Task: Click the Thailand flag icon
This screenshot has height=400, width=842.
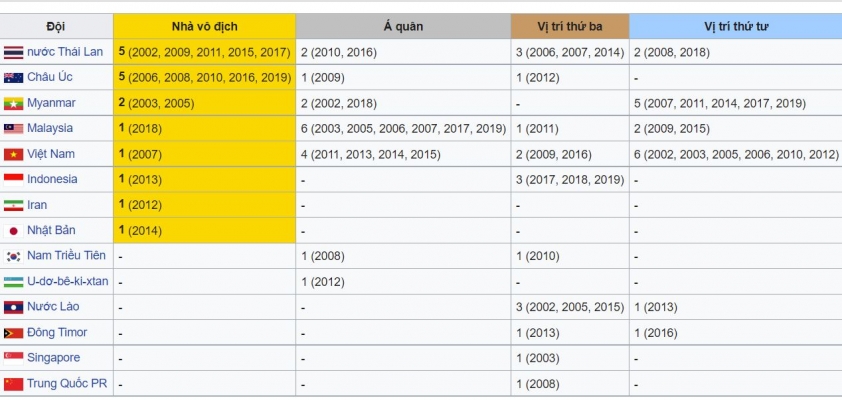Action: coord(13,53)
